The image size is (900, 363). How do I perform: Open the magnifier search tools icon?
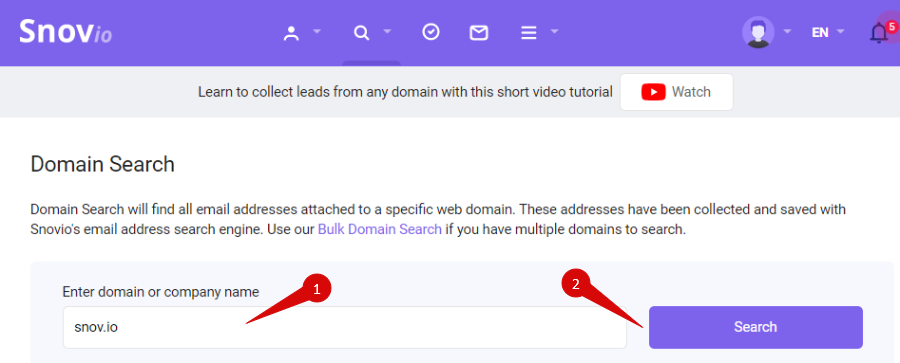361,33
